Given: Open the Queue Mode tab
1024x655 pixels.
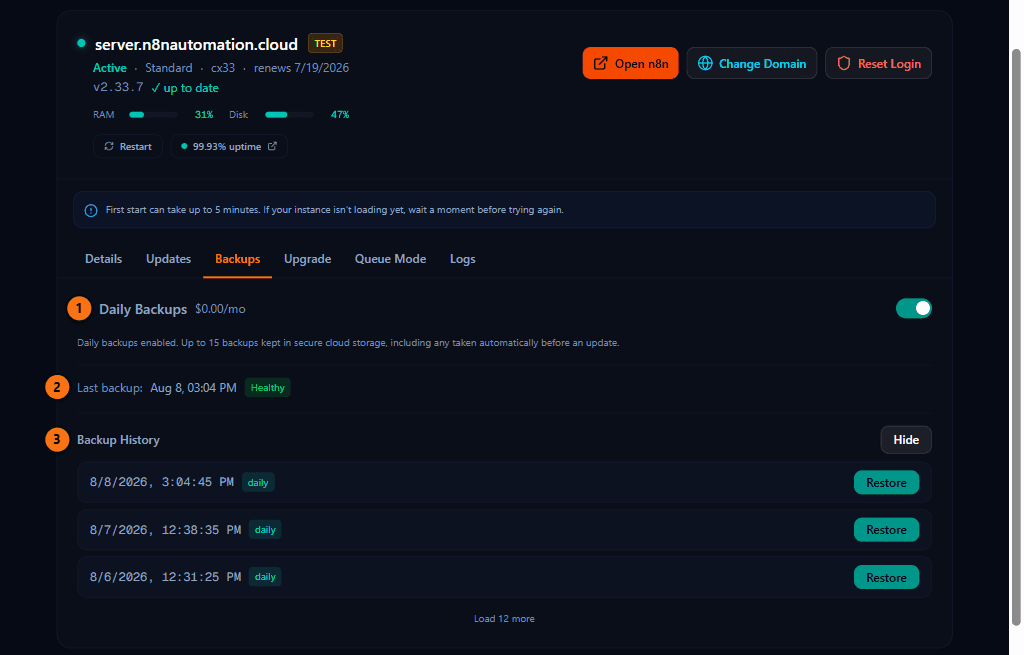Looking at the screenshot, I should tap(391, 259).
